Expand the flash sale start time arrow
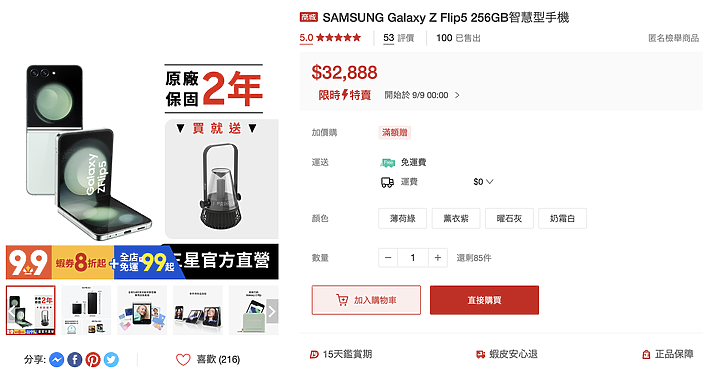 tap(457, 95)
